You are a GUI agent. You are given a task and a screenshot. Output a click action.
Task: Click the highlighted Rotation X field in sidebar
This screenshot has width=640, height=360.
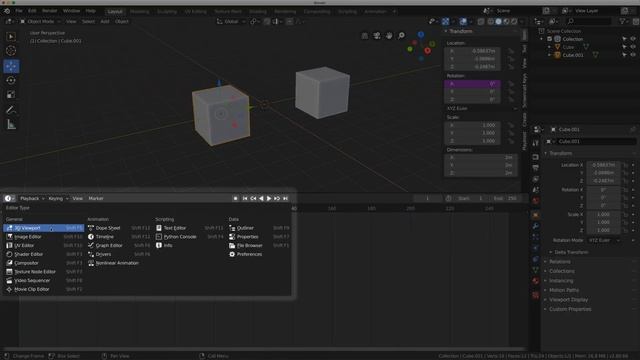point(472,84)
